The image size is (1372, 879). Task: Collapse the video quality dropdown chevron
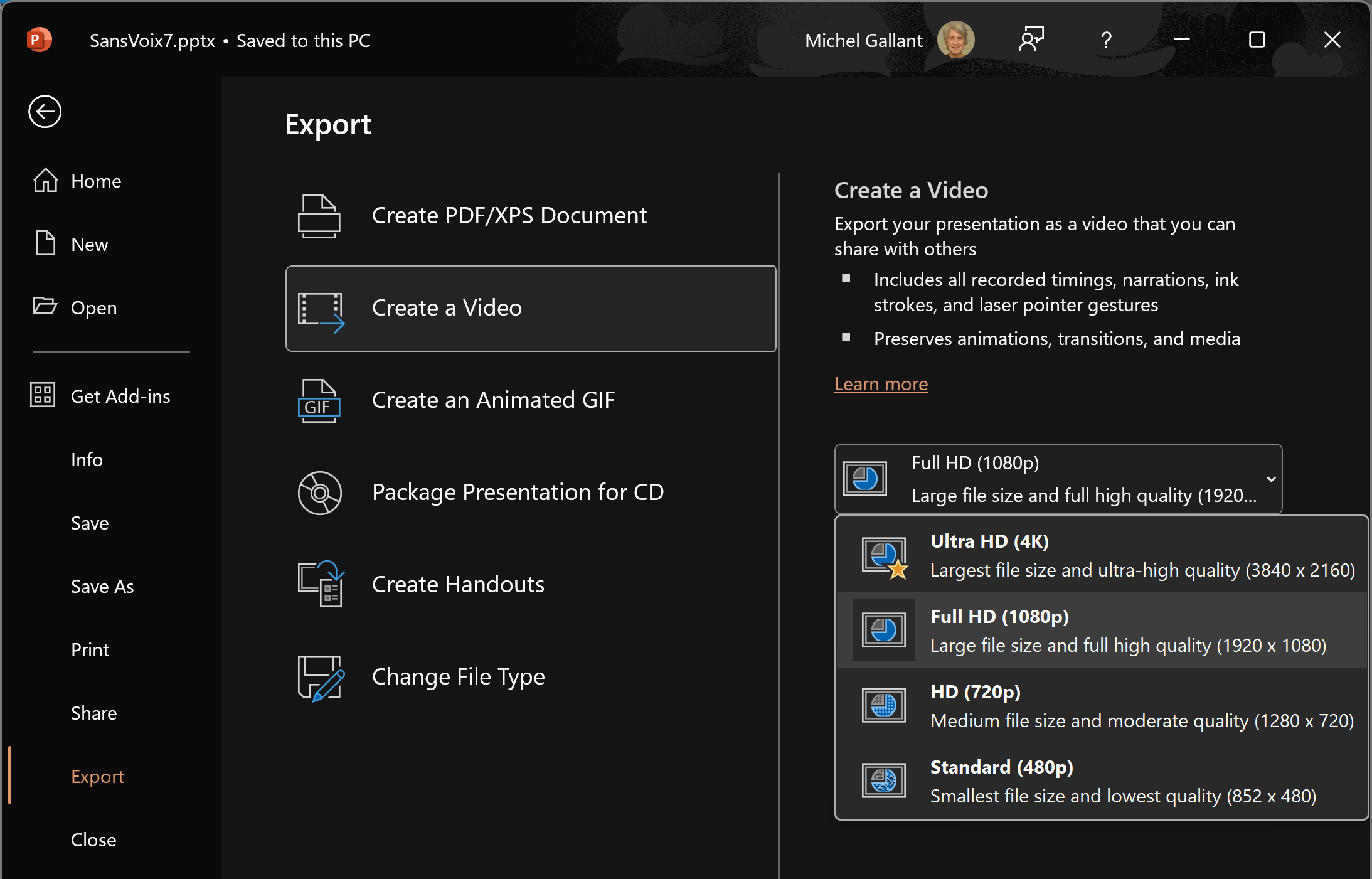[x=1271, y=479]
